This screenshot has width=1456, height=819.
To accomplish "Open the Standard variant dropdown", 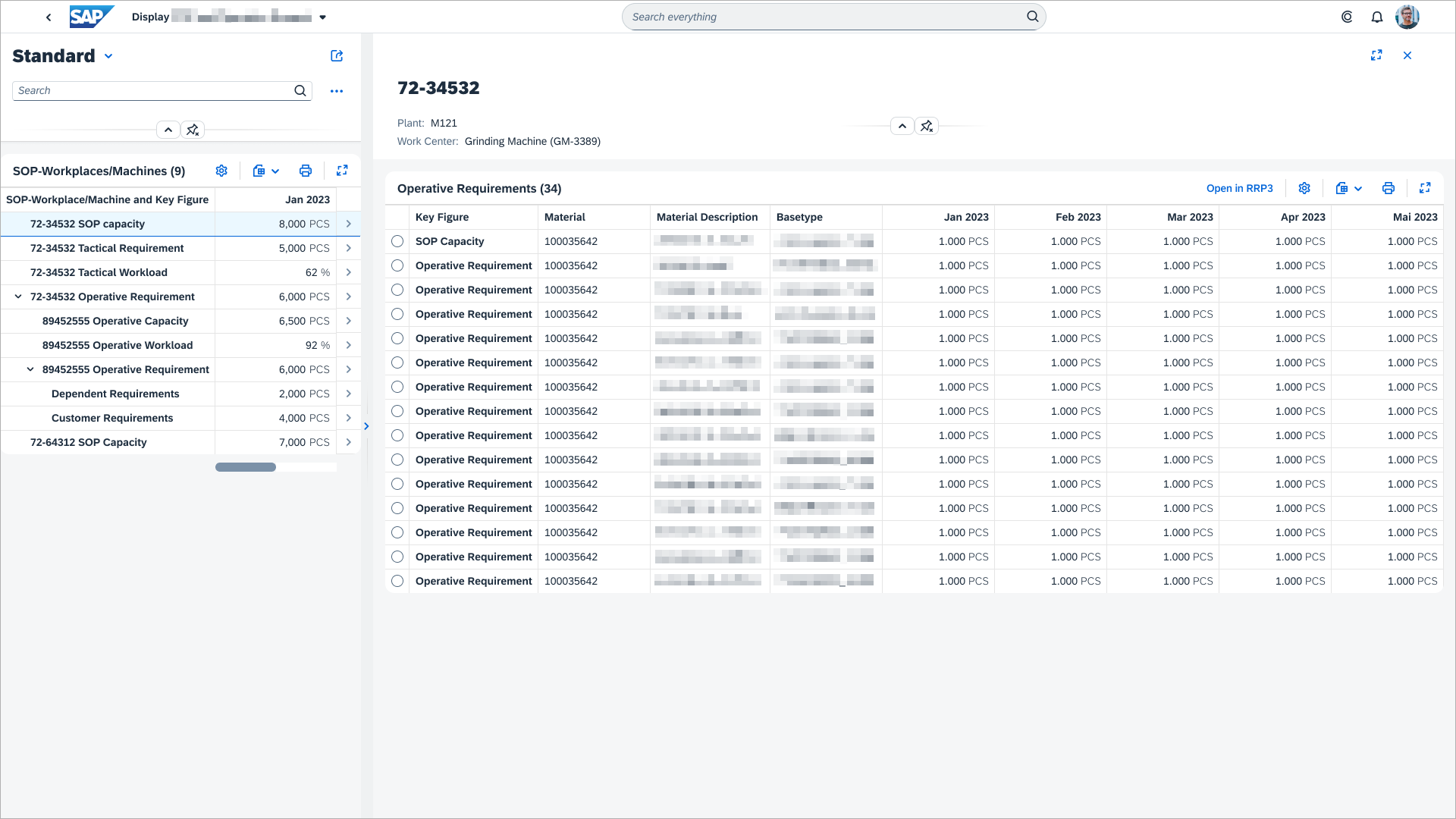I will (108, 56).
